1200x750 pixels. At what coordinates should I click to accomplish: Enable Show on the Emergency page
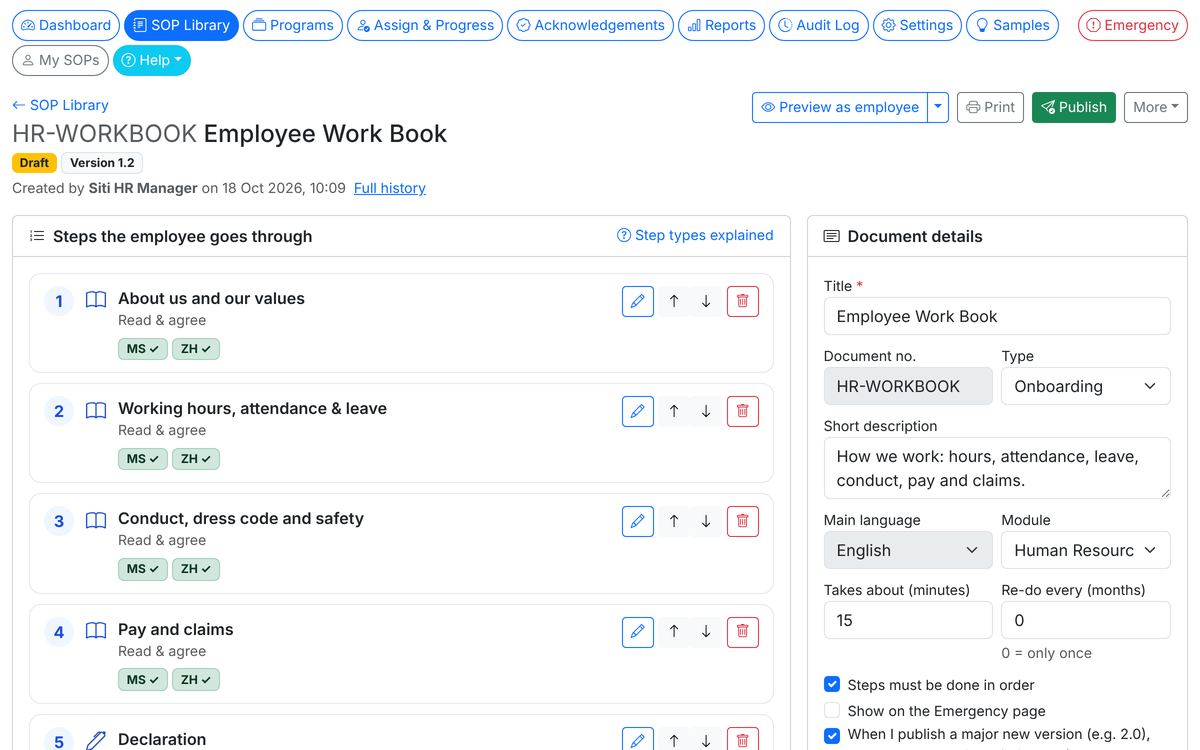pos(832,711)
